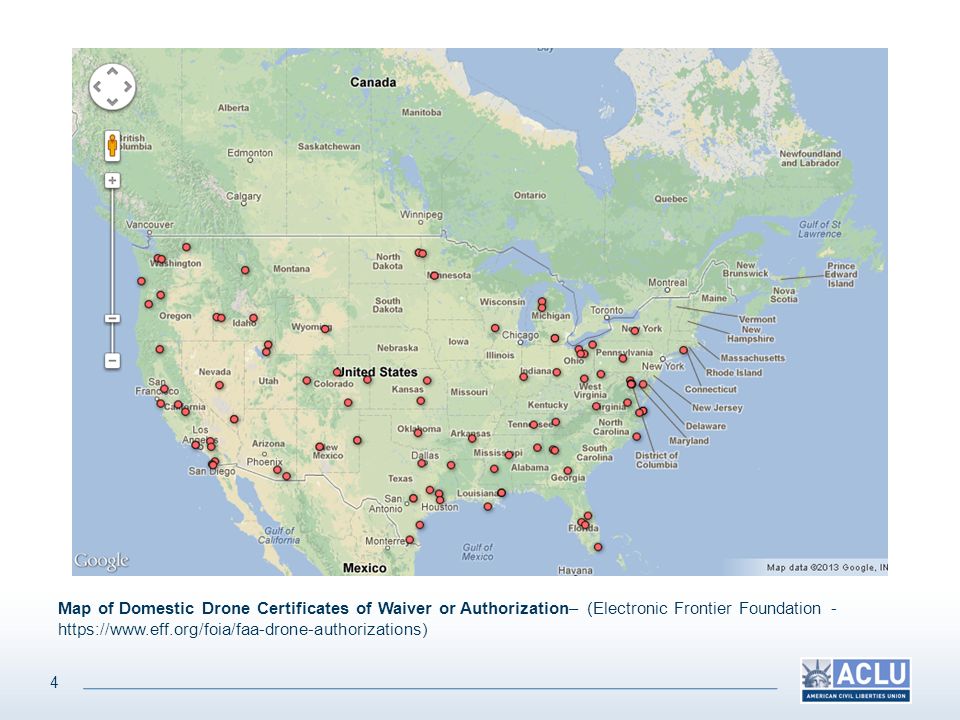Click the 'Winnipeg' city label

421,215
